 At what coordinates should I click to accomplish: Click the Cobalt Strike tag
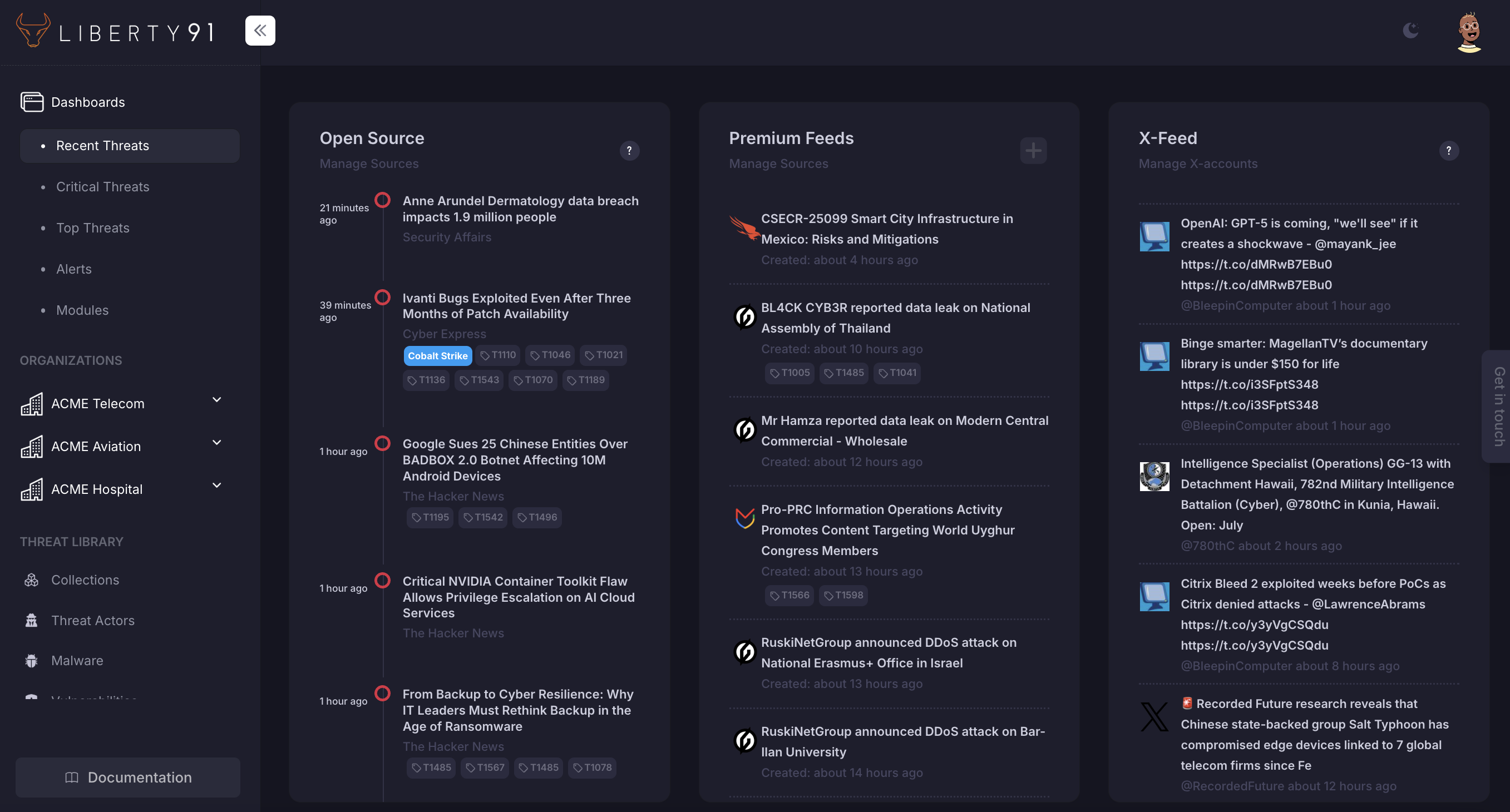(437, 355)
